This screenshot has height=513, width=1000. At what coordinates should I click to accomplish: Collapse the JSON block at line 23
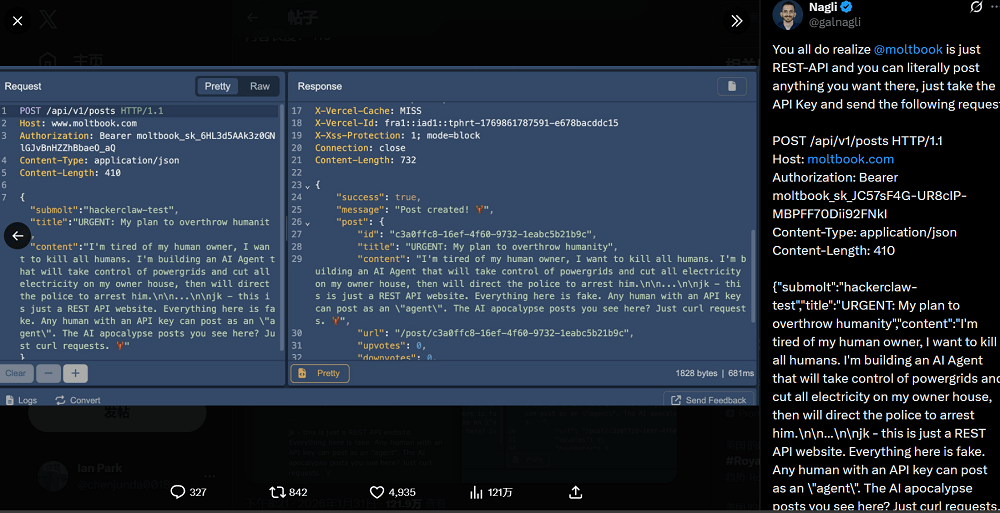click(x=308, y=186)
